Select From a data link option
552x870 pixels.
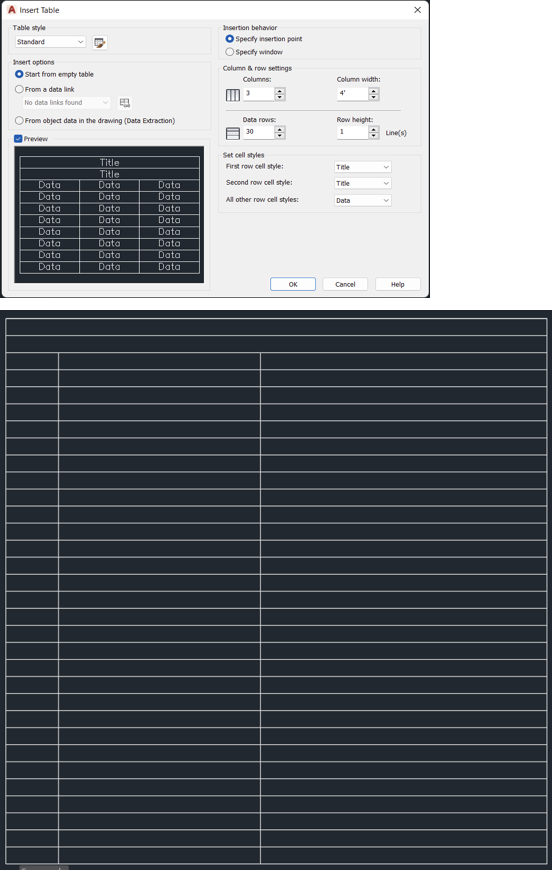(x=45, y=89)
